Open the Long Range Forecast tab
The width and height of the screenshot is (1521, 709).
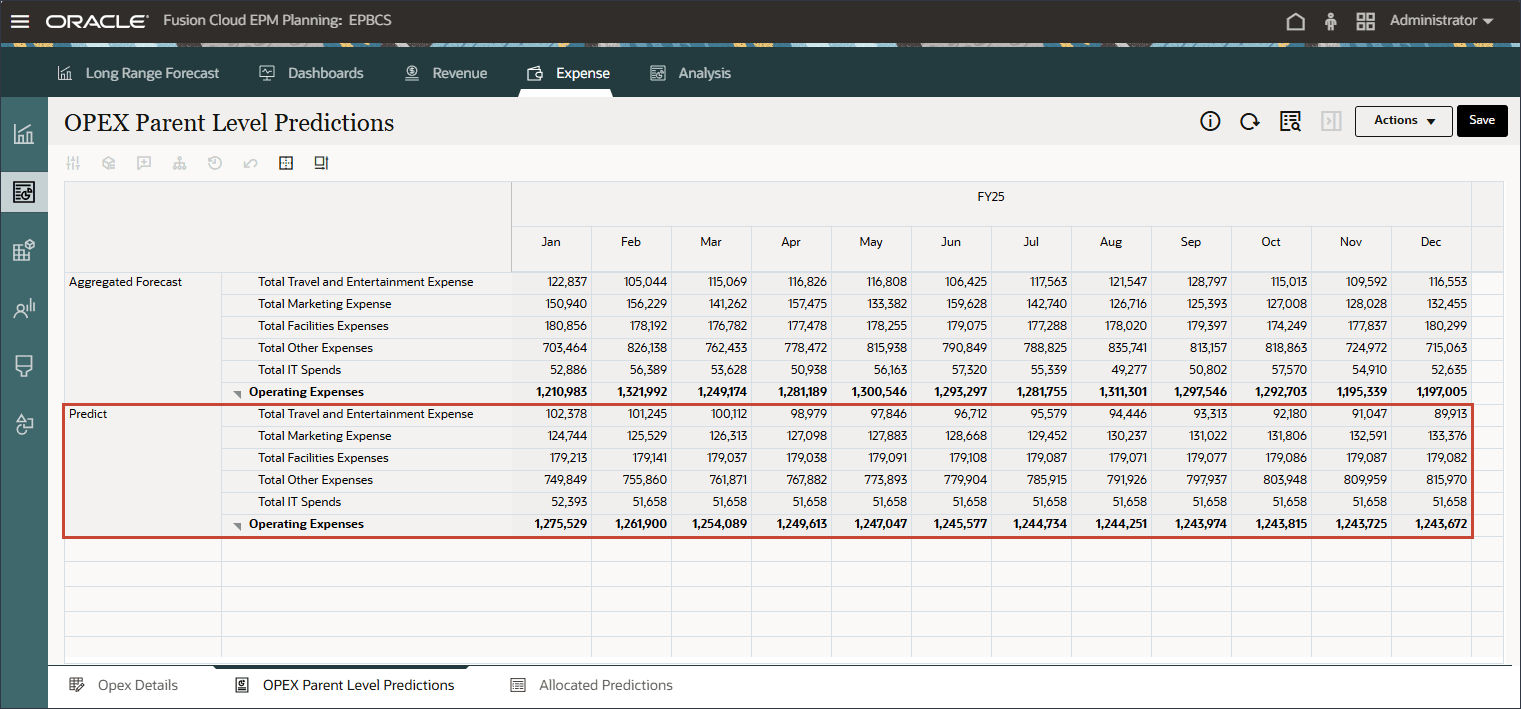[x=138, y=73]
